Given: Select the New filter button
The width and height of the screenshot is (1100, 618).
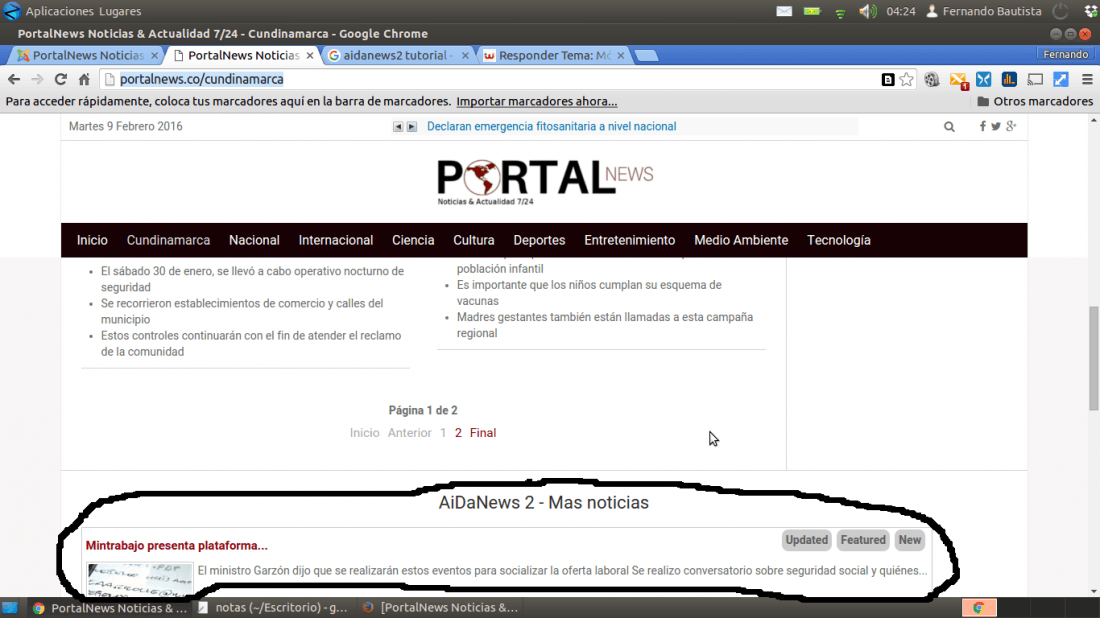Looking at the screenshot, I should (910, 540).
